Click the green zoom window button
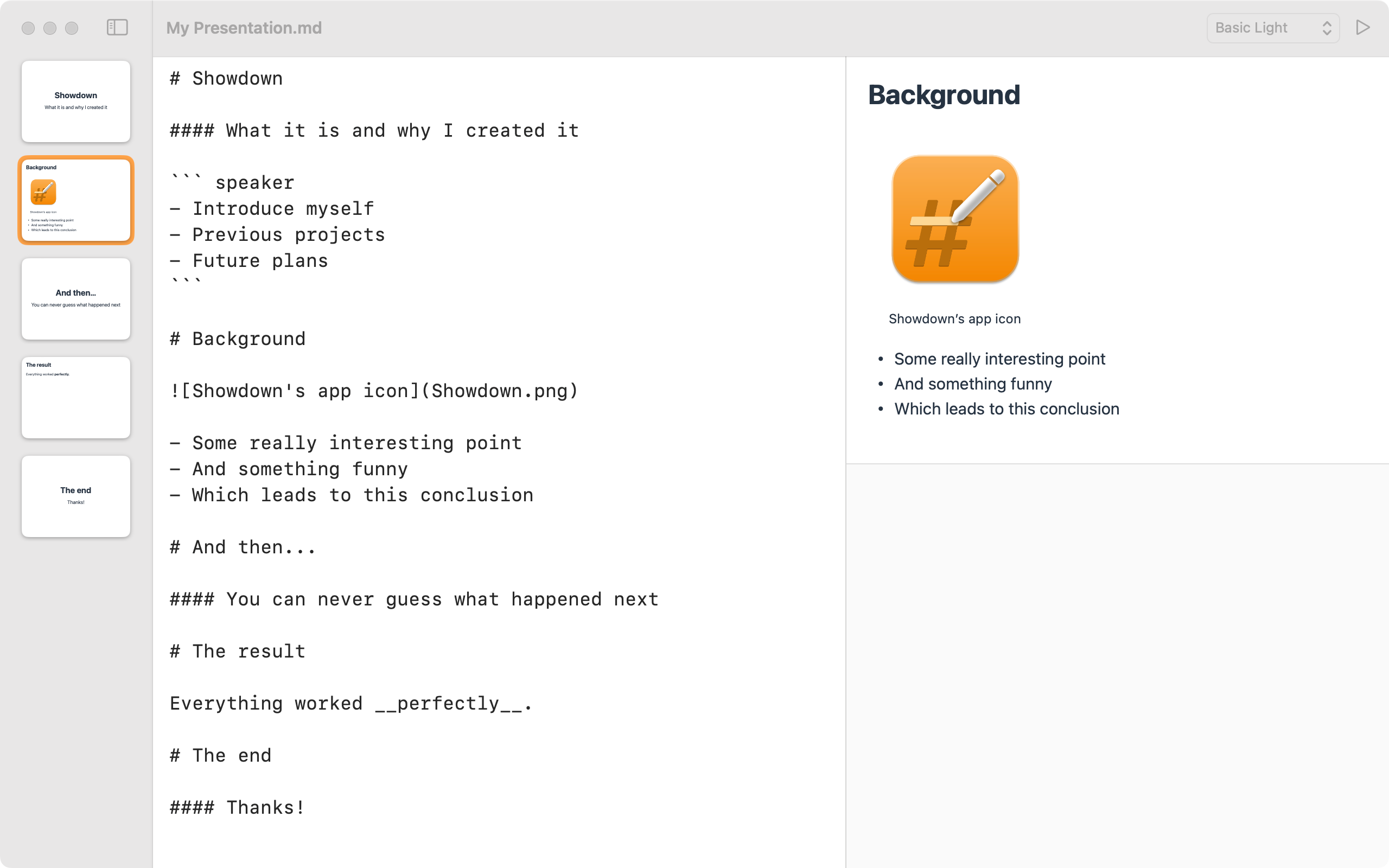Screen dimensions: 1389x868 coord(72,28)
